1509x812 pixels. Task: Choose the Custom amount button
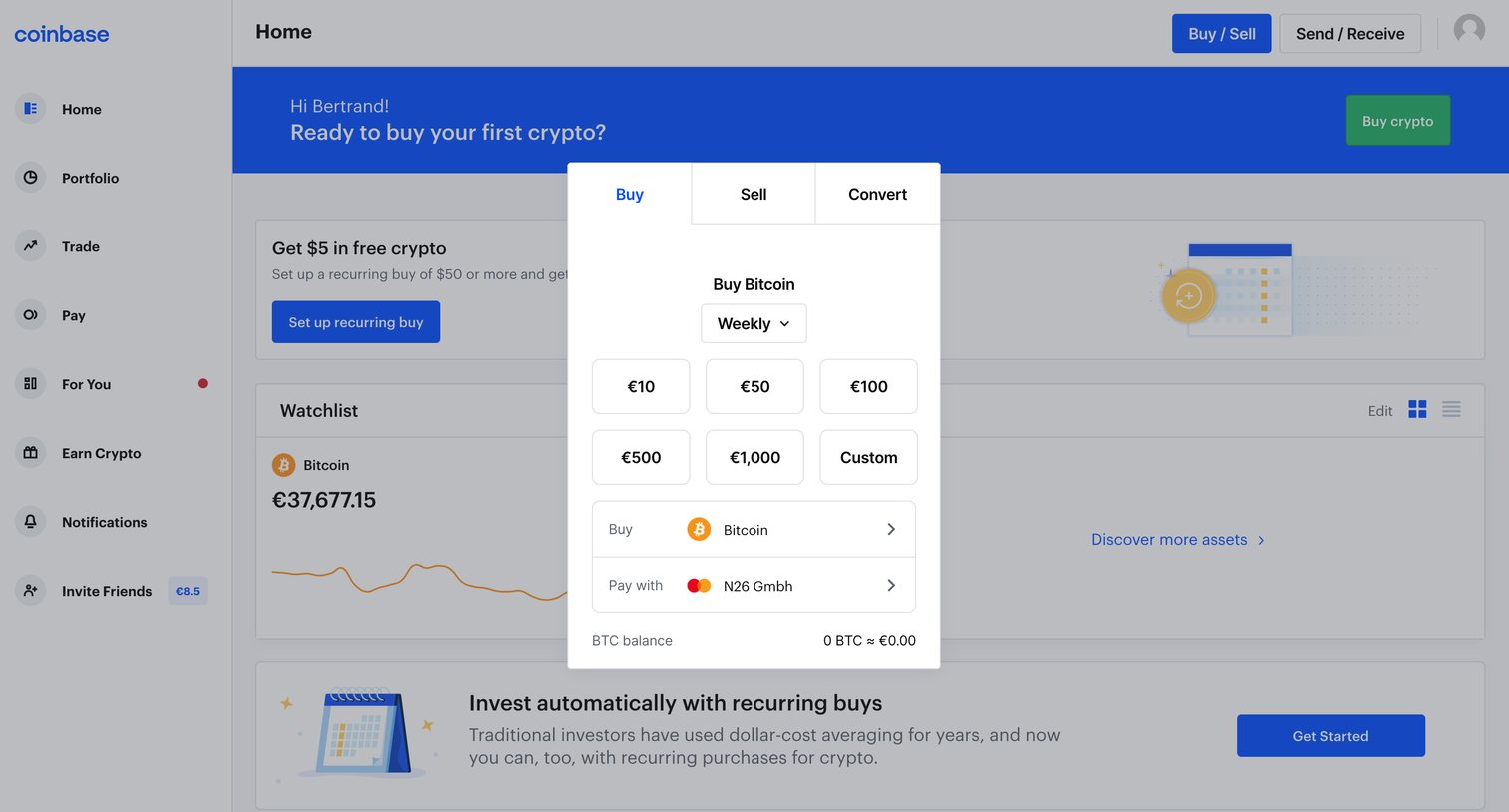[868, 457]
